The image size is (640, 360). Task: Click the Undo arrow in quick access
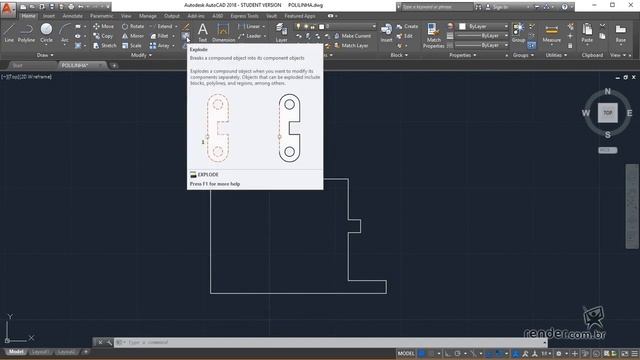[x=81, y=7]
